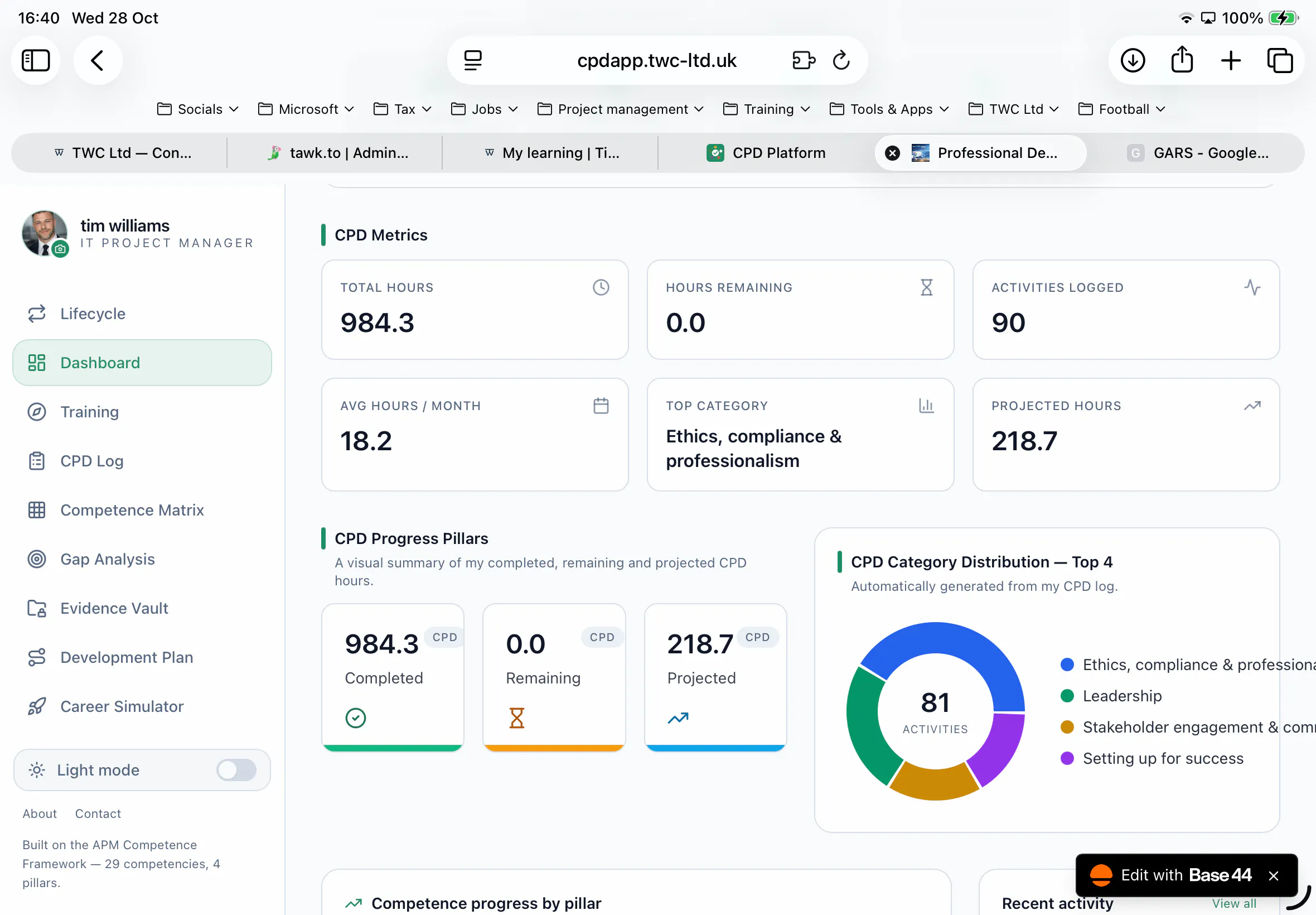Tap the share icon in toolbar
The height and width of the screenshot is (915, 1316).
1182,59
